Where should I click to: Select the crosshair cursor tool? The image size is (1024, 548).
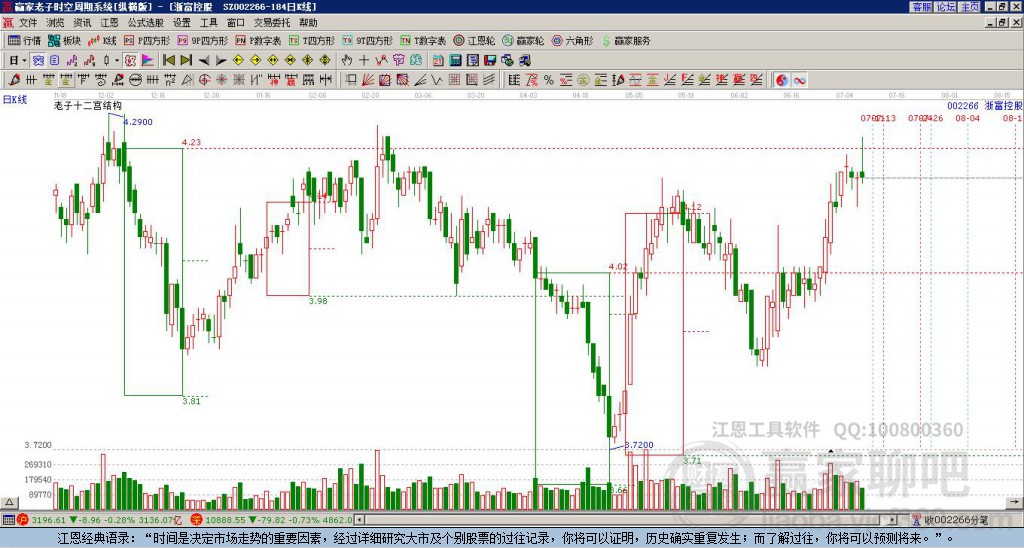pos(365,60)
